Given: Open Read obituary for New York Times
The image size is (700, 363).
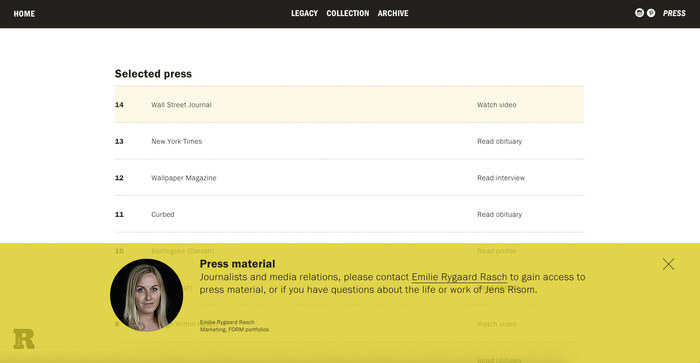Looking at the screenshot, I should [x=499, y=142].
